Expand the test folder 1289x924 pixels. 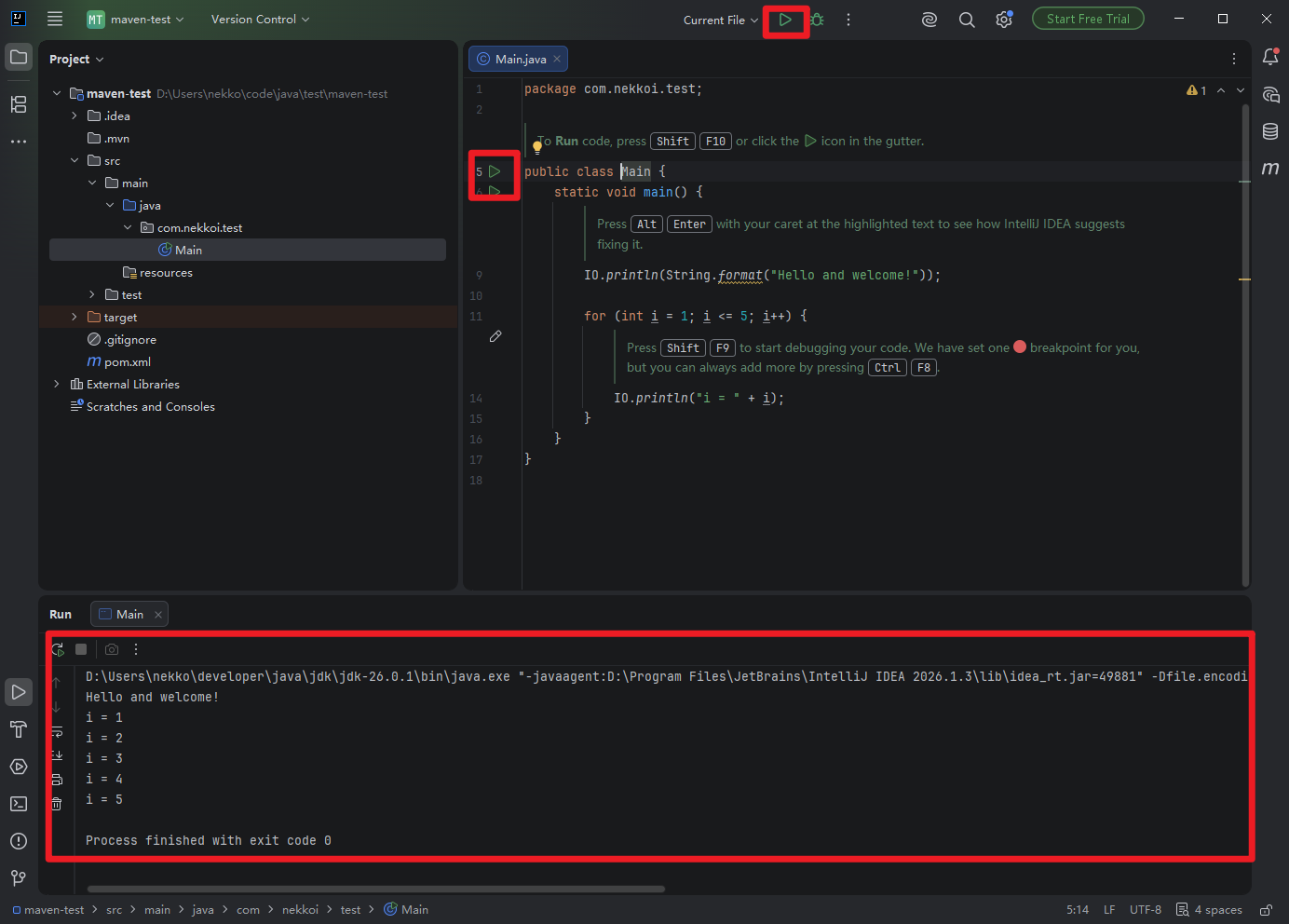click(92, 294)
